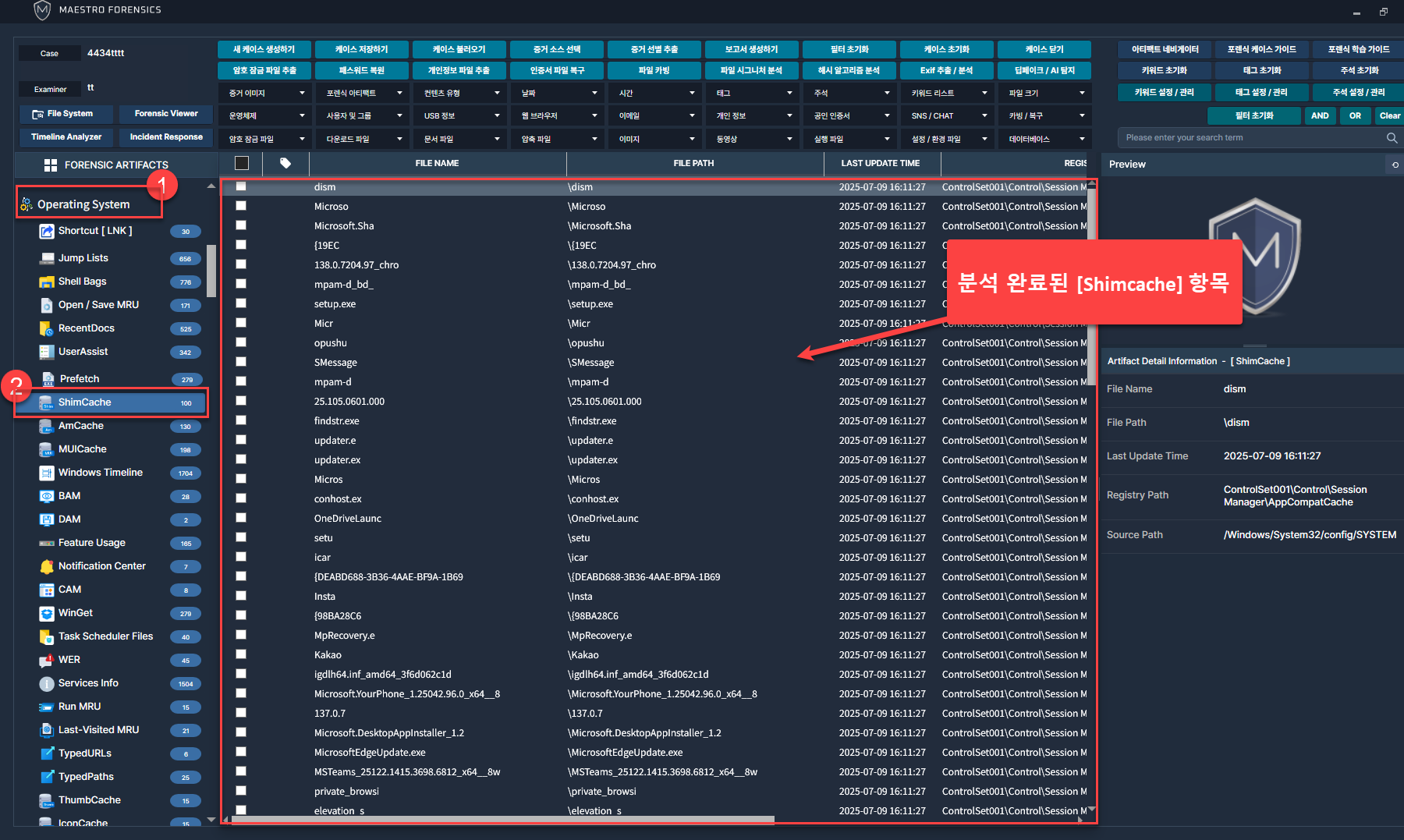Click the search magnifier icon
The image size is (1404, 840).
(1392, 138)
